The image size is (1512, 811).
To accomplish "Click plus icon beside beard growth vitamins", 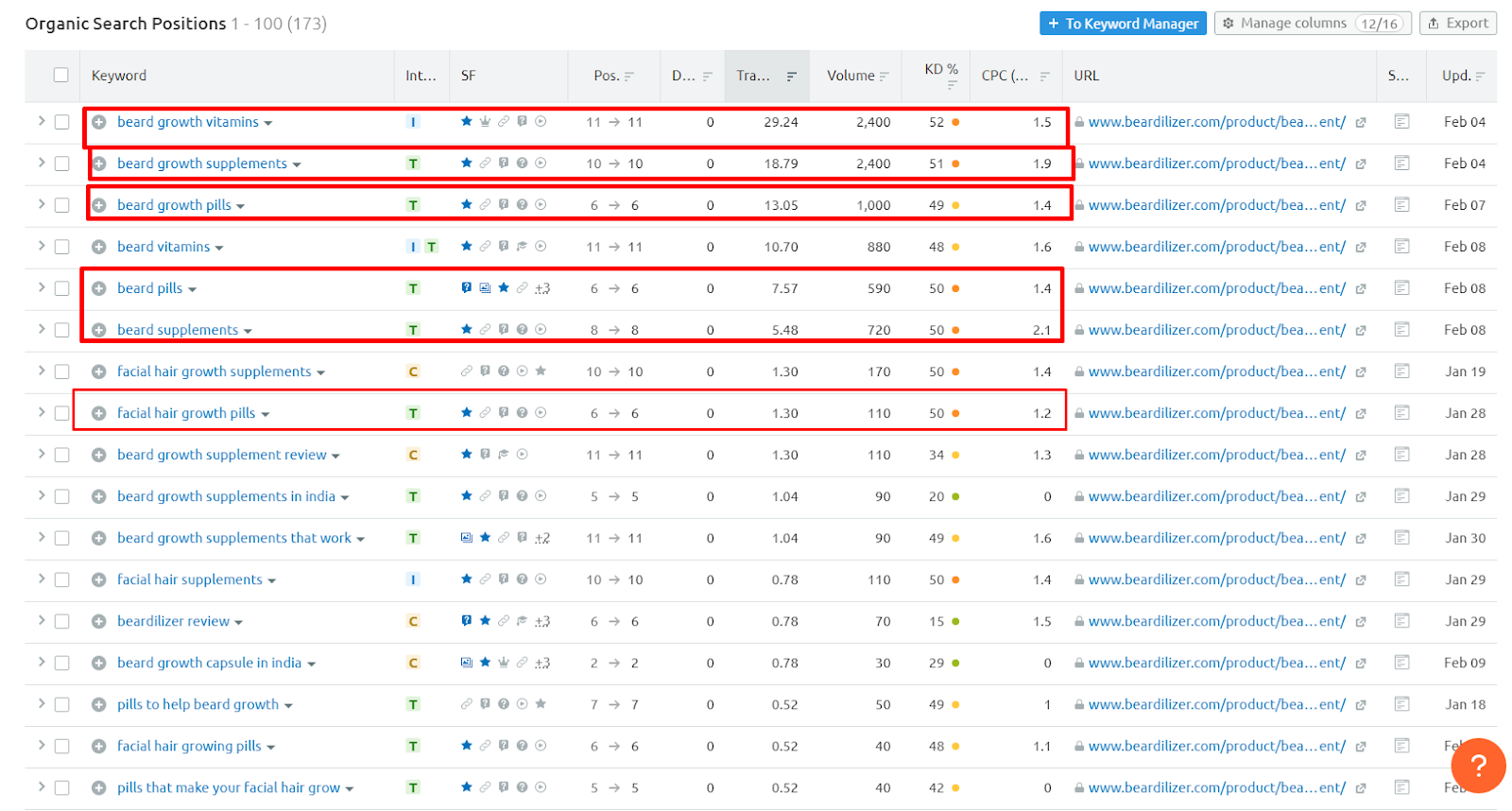I will point(98,123).
